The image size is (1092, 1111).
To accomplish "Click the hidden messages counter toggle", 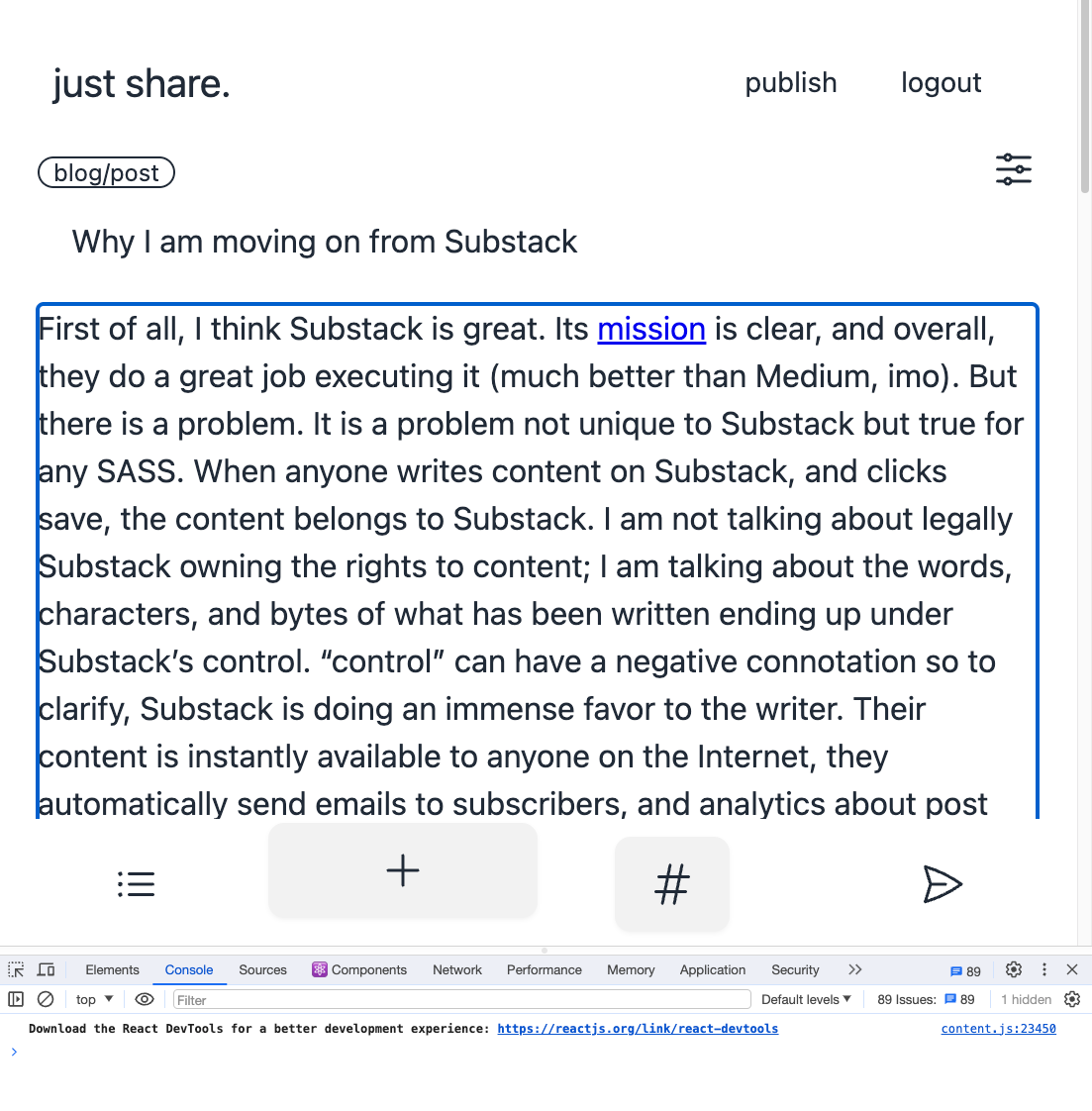I will (1026, 999).
